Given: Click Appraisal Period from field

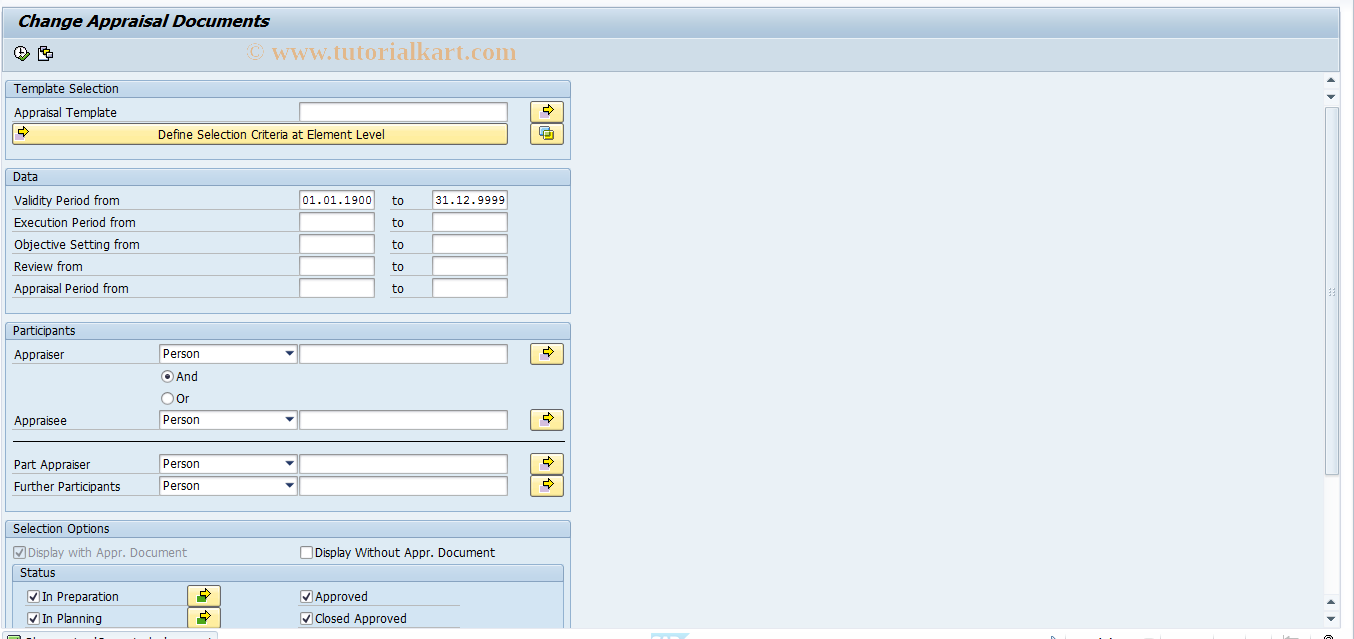Looking at the screenshot, I should (x=337, y=288).
